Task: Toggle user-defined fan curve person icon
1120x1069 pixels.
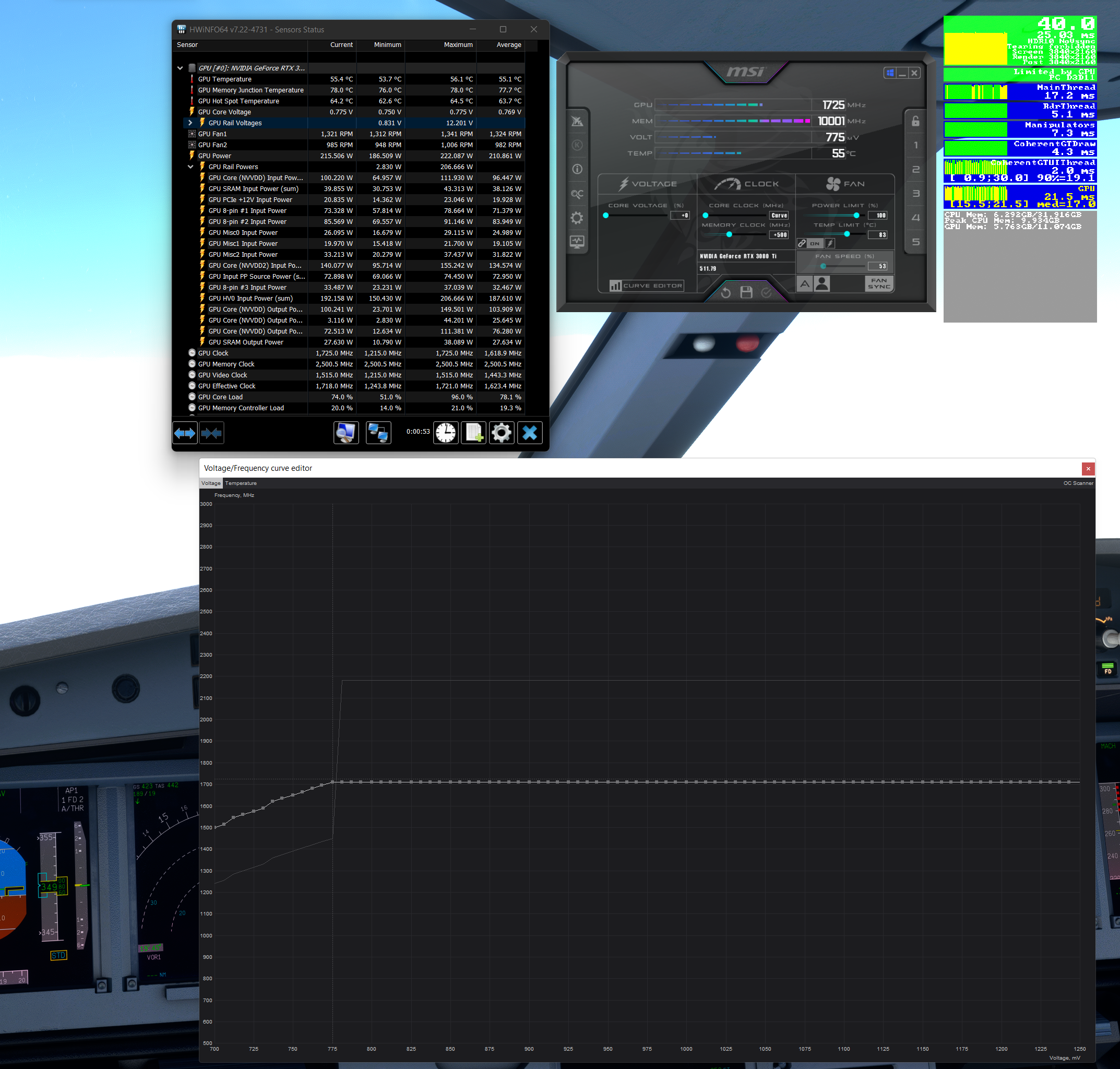Action: [822, 284]
